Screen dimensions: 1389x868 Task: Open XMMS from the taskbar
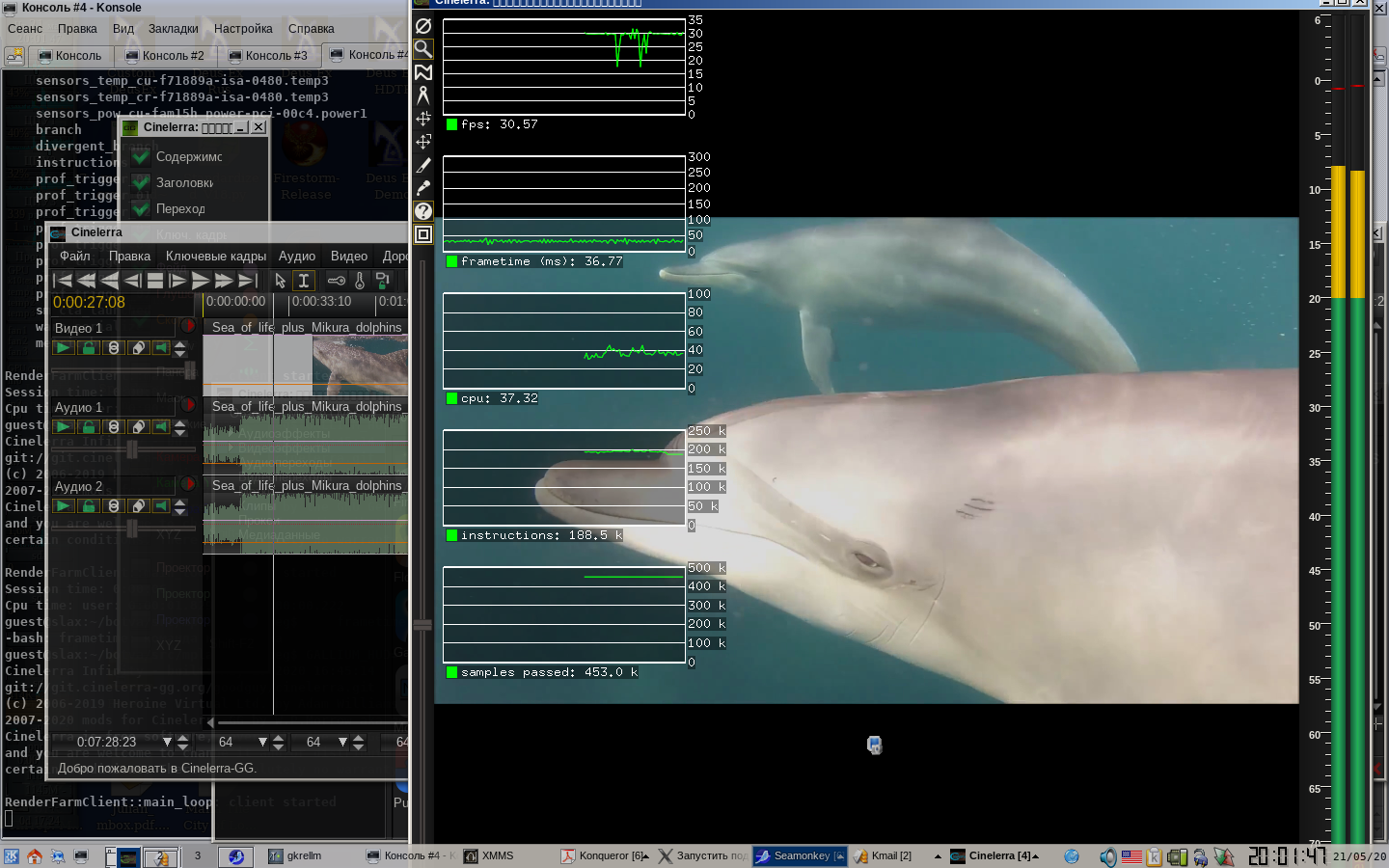tap(489, 855)
